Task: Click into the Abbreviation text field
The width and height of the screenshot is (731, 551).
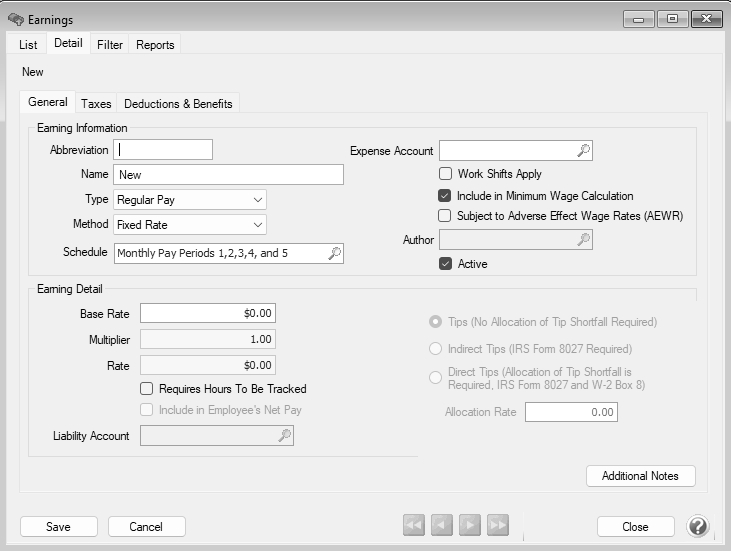Action: click(163, 150)
